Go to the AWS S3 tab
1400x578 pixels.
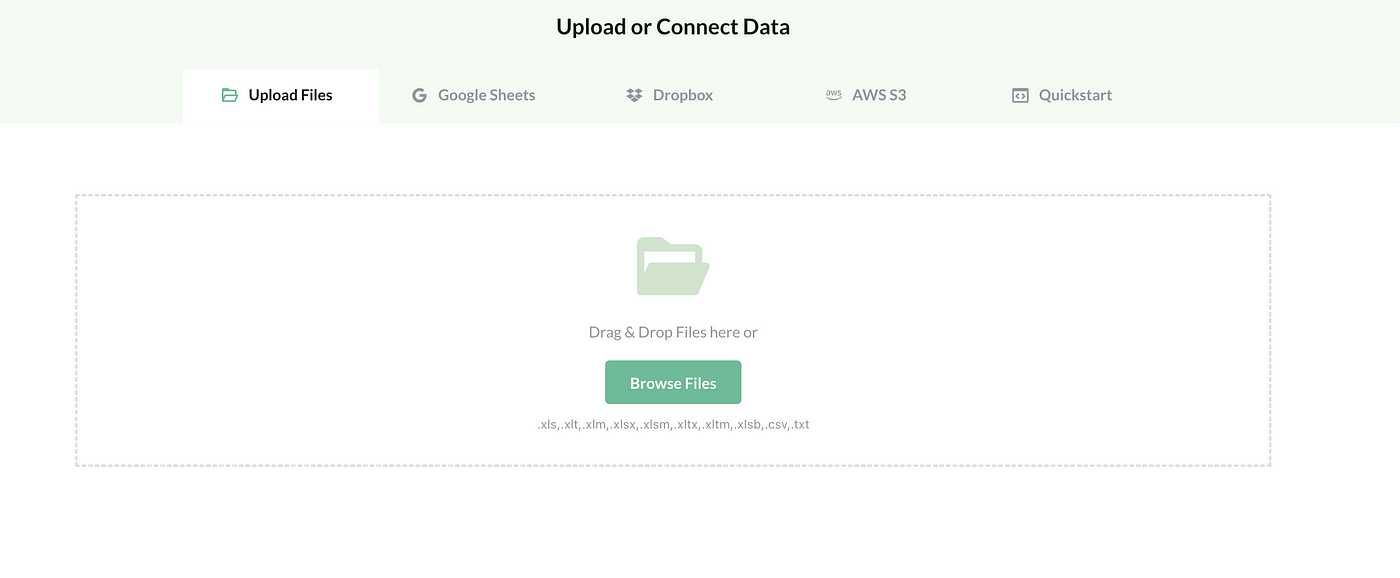866,96
